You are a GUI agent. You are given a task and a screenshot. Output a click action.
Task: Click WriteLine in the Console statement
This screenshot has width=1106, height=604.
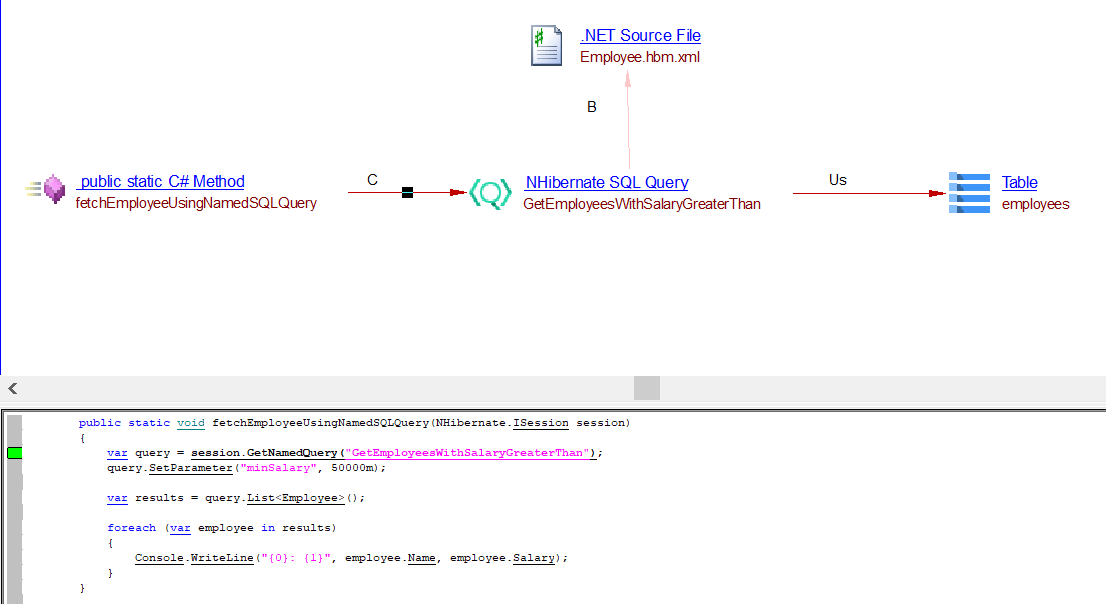pyautogui.click(x=224, y=558)
